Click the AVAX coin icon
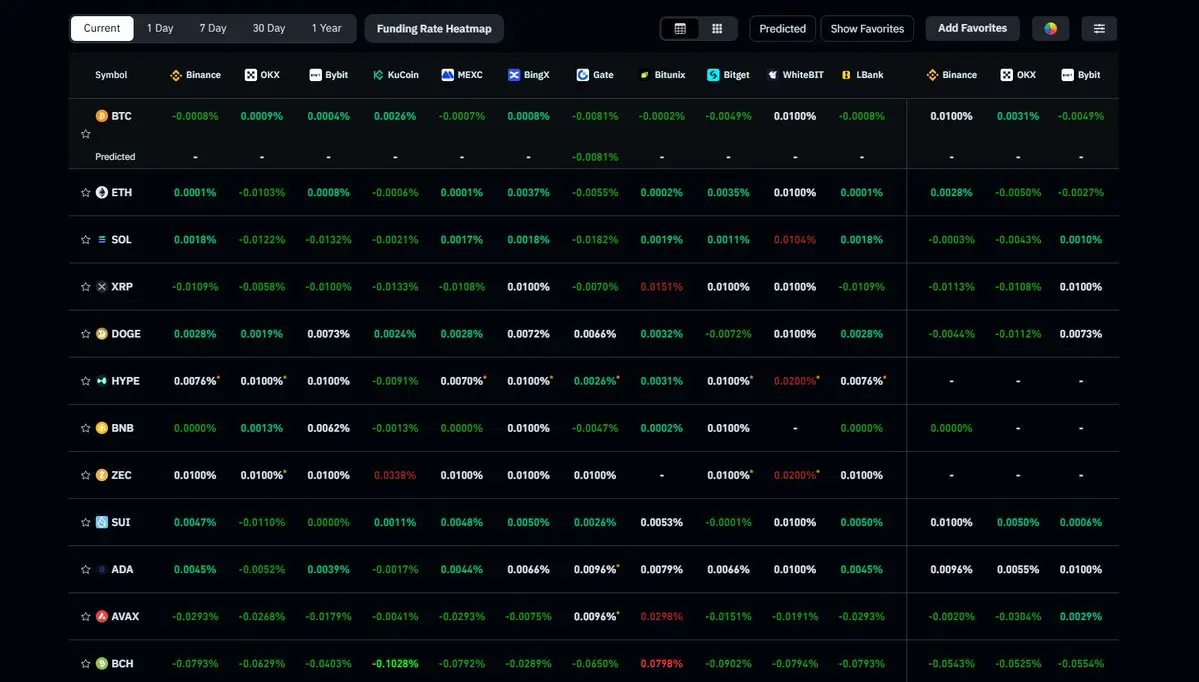The width and height of the screenshot is (1199, 682). click(102, 616)
